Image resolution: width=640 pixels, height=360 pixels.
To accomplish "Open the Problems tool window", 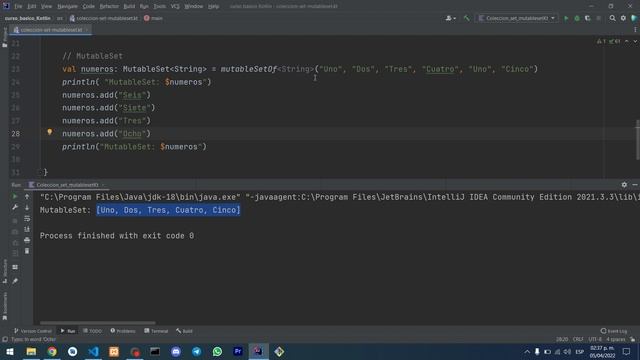I will (123, 331).
